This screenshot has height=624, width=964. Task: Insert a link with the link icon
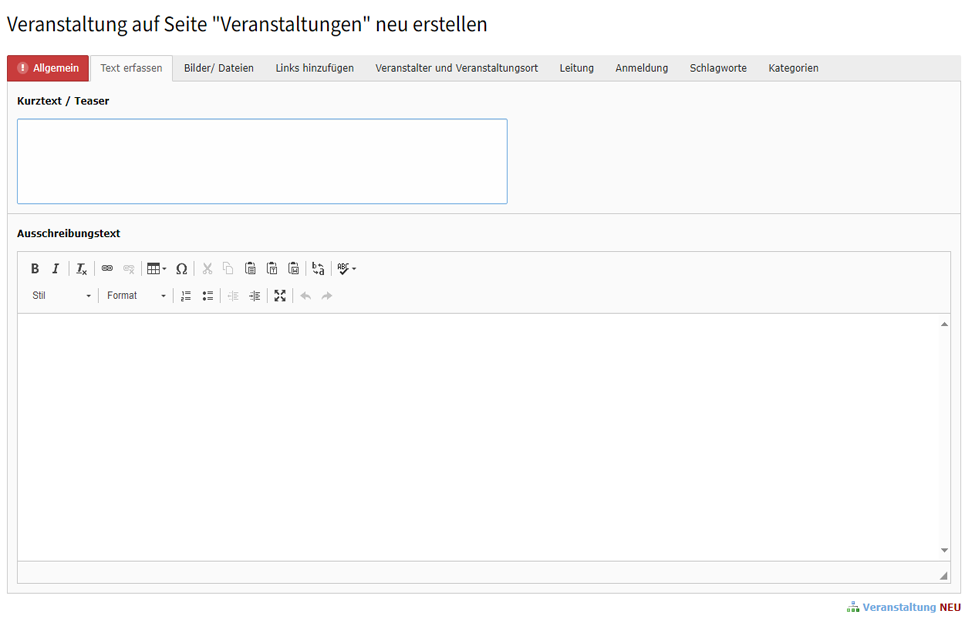[107, 269]
